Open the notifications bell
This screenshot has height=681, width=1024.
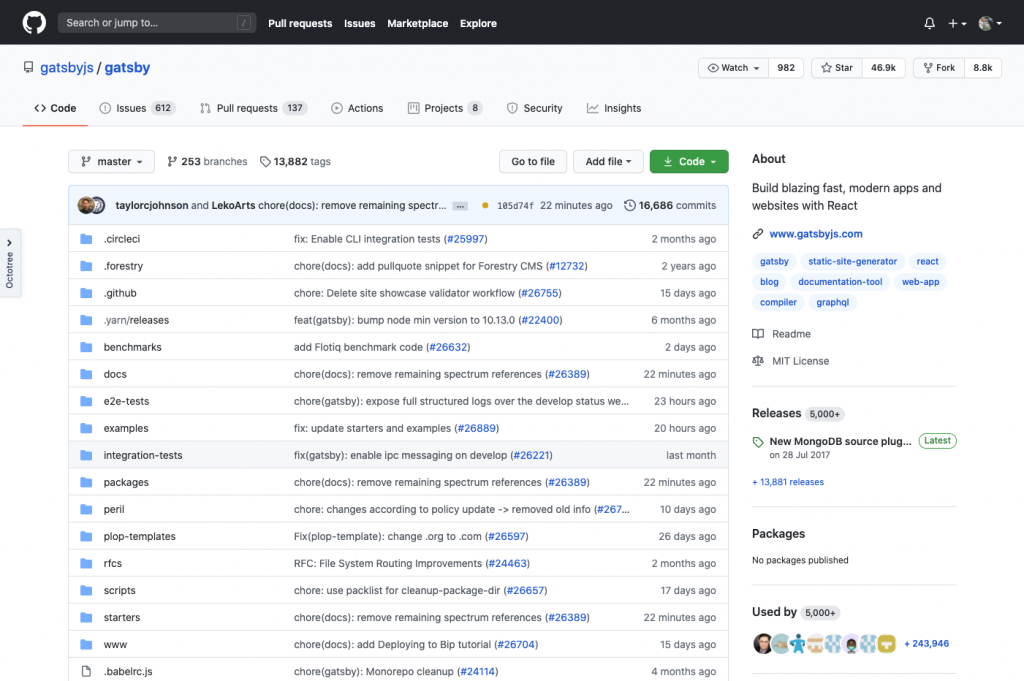click(929, 24)
